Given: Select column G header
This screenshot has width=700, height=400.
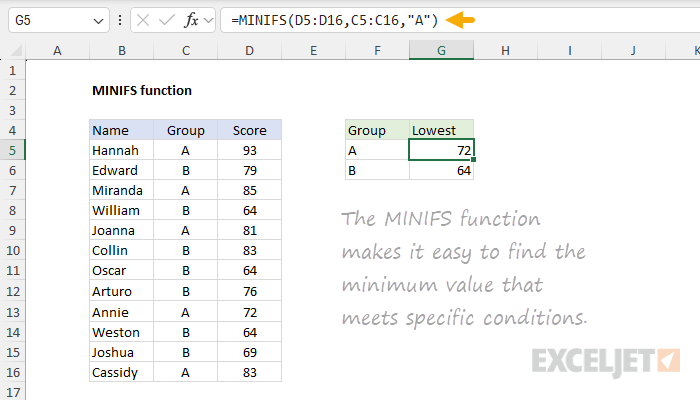Looking at the screenshot, I should (x=442, y=50).
